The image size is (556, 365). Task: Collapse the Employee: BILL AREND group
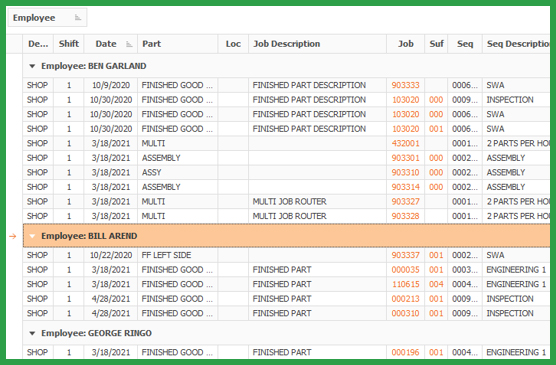click(x=32, y=236)
